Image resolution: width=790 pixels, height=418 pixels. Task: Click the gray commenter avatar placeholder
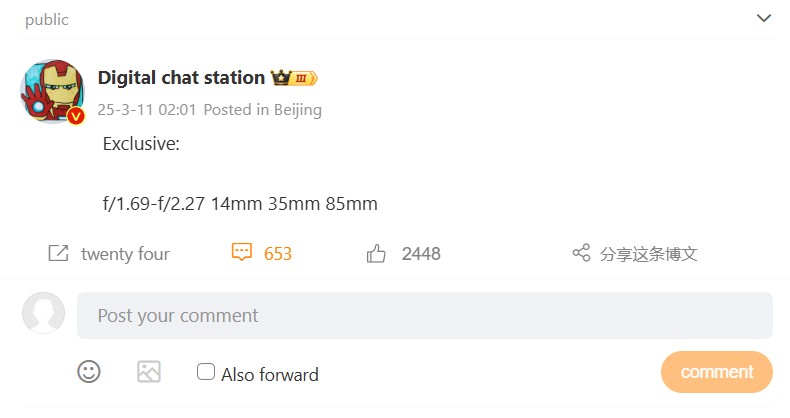click(x=43, y=313)
